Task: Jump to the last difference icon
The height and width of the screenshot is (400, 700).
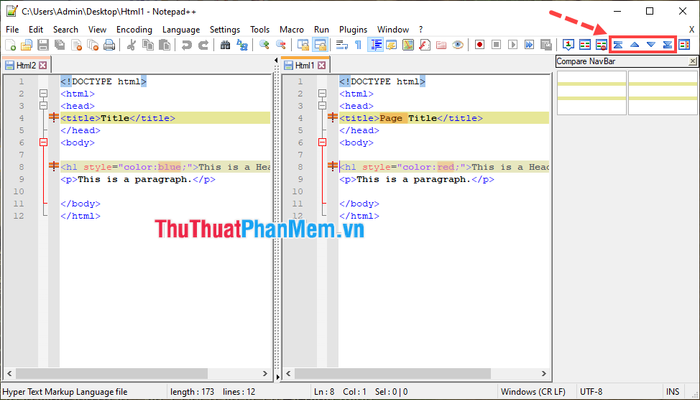Action: click(667, 45)
